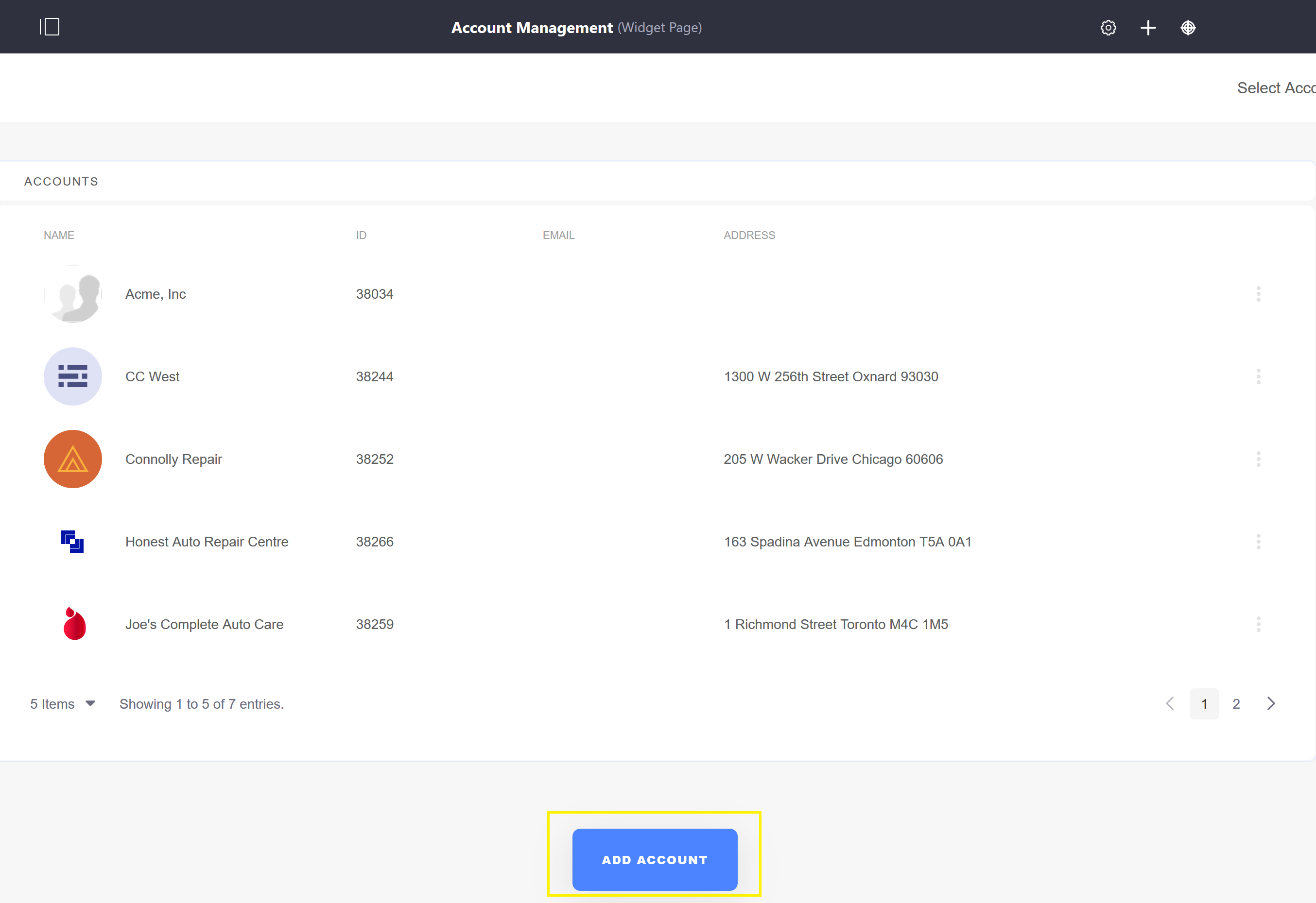Viewport: 1316px width, 903px height.
Task: Open the Connolly Repair account
Action: (174, 459)
